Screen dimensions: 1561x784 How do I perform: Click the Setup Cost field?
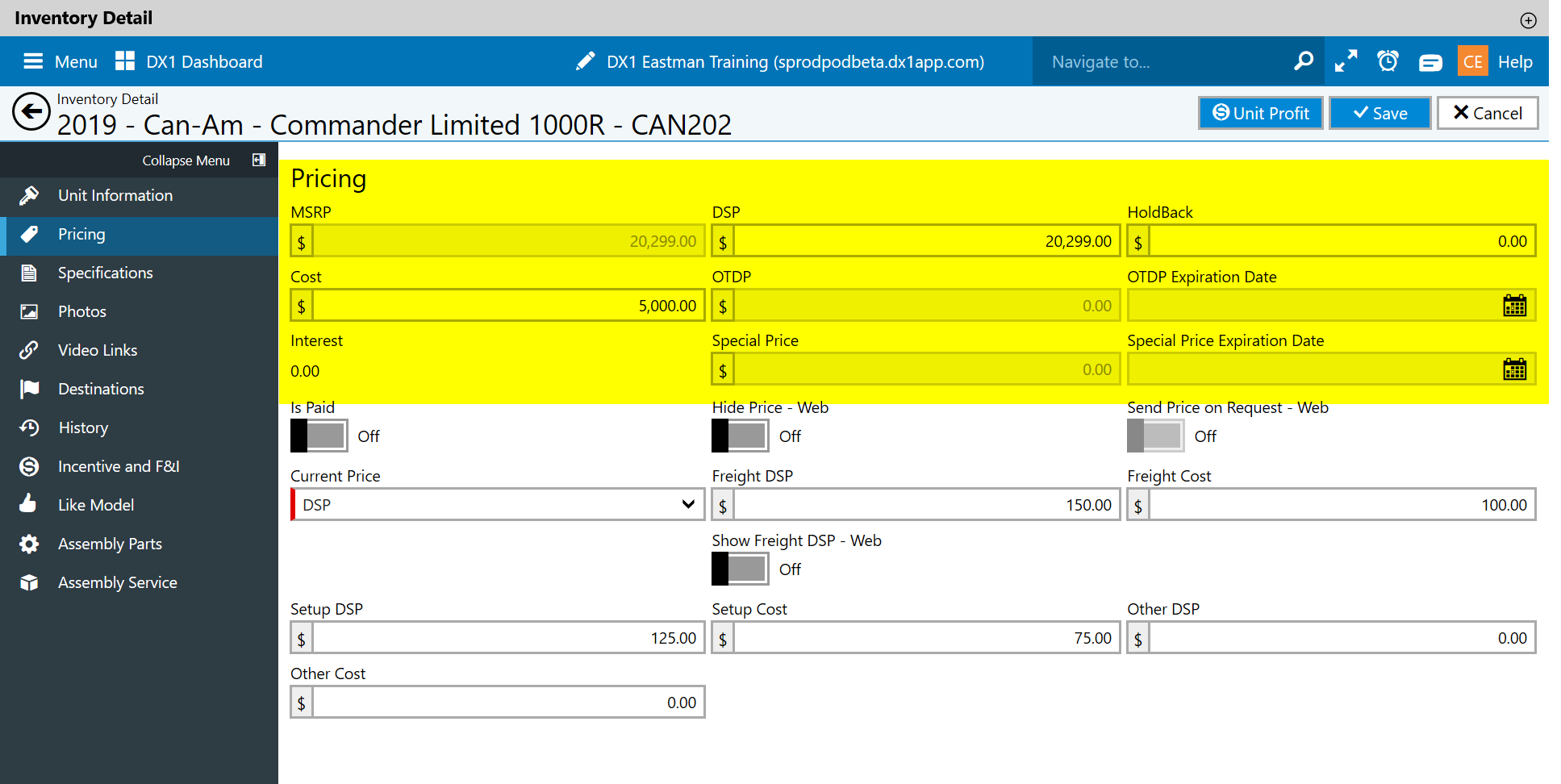(926, 638)
